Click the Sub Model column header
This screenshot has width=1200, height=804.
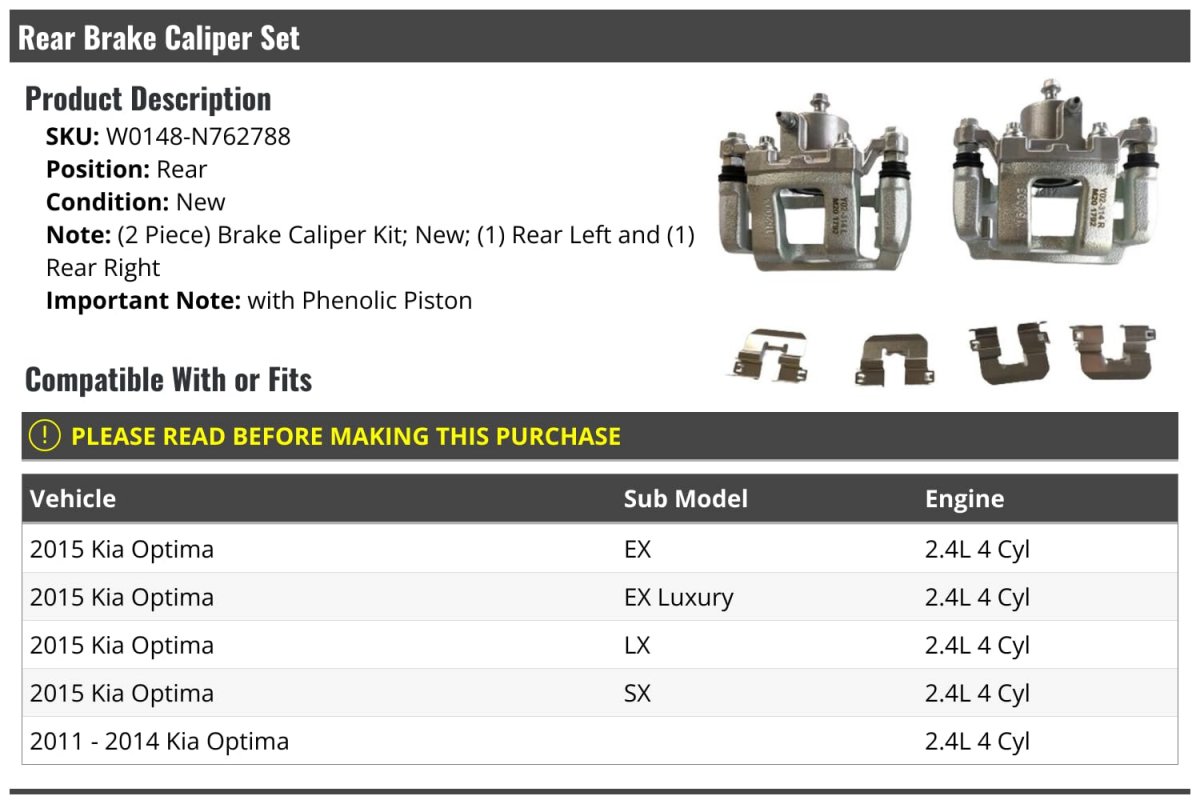686,498
